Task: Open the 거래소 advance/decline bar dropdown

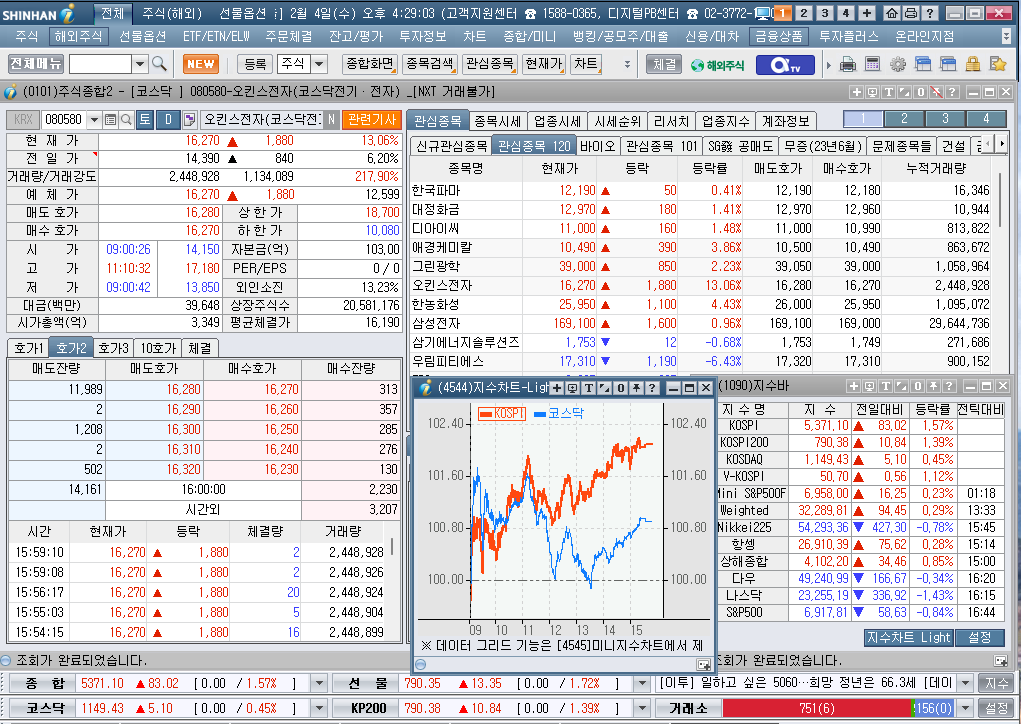Action: pyautogui.click(x=966, y=708)
